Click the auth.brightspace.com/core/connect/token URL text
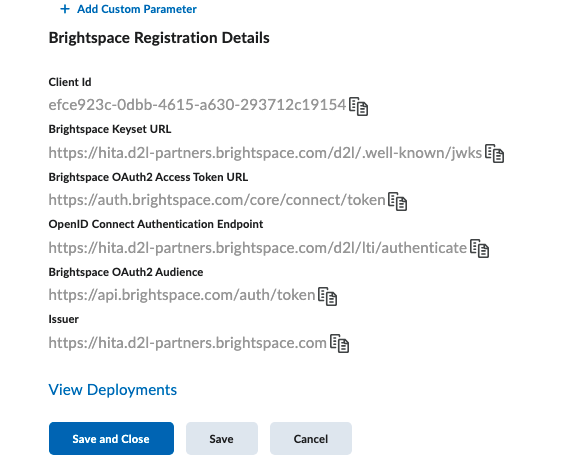The image size is (577, 463). pos(217,200)
